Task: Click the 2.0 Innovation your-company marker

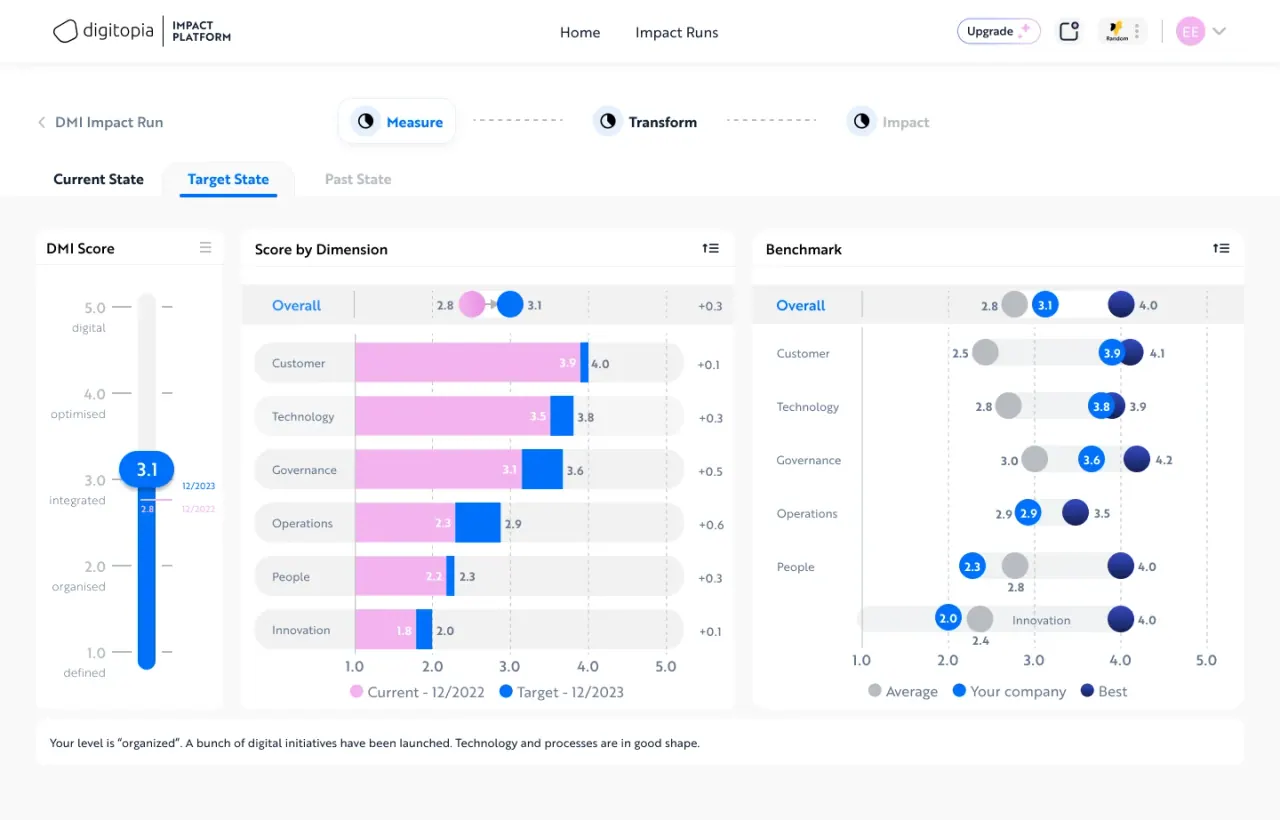Action: point(948,618)
